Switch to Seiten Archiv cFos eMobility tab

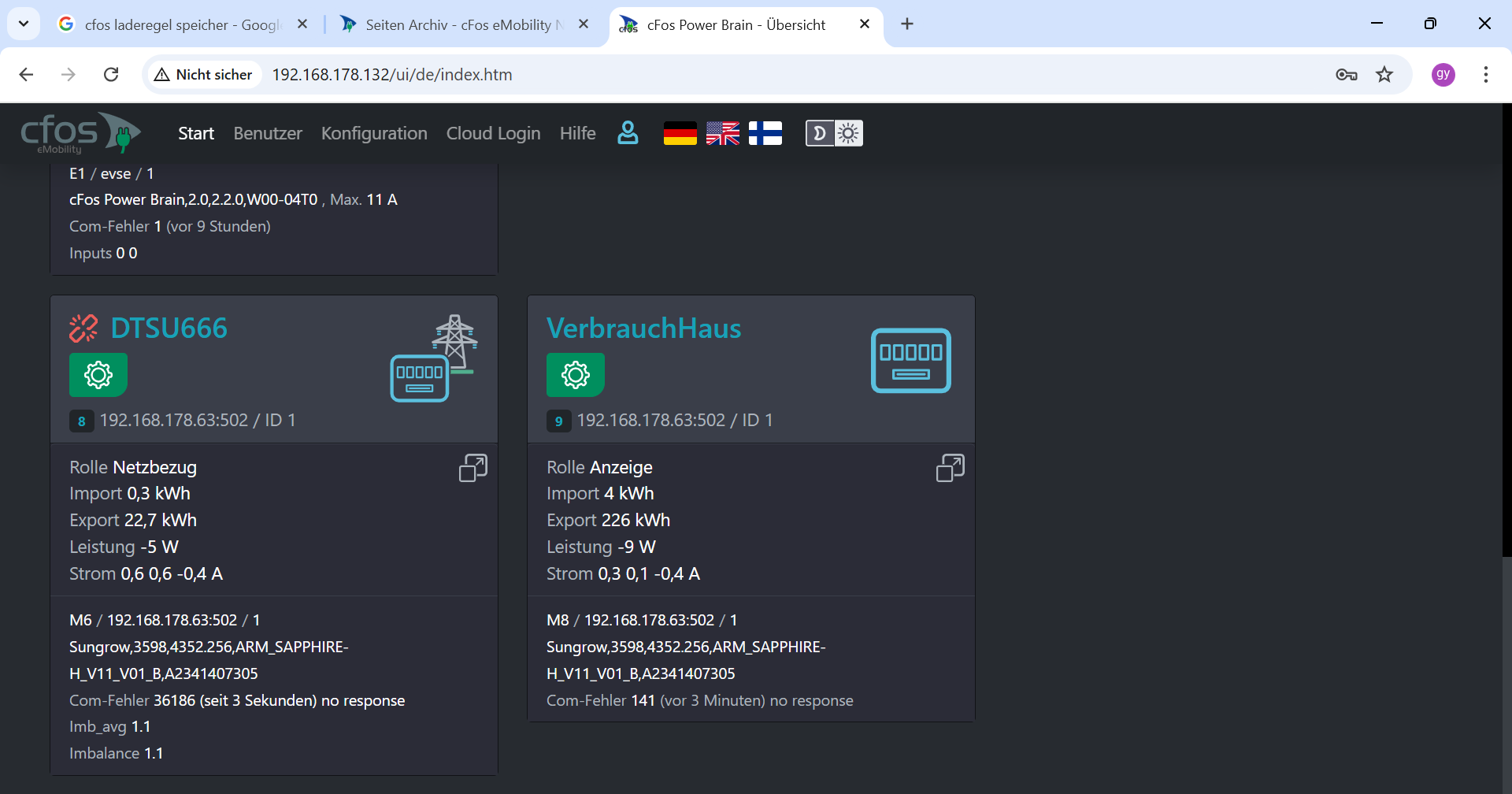pos(465,24)
